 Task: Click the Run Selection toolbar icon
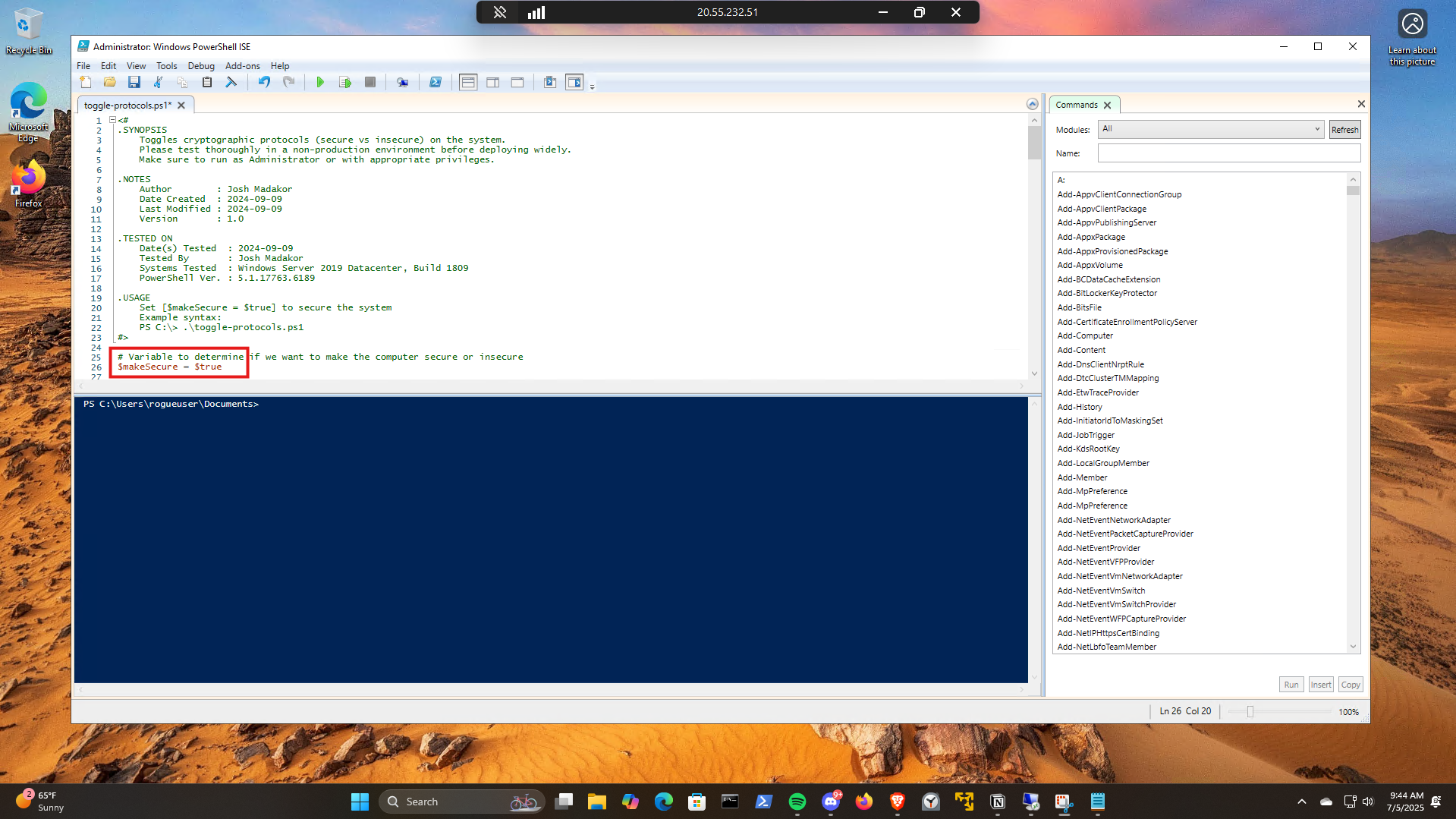[345, 82]
